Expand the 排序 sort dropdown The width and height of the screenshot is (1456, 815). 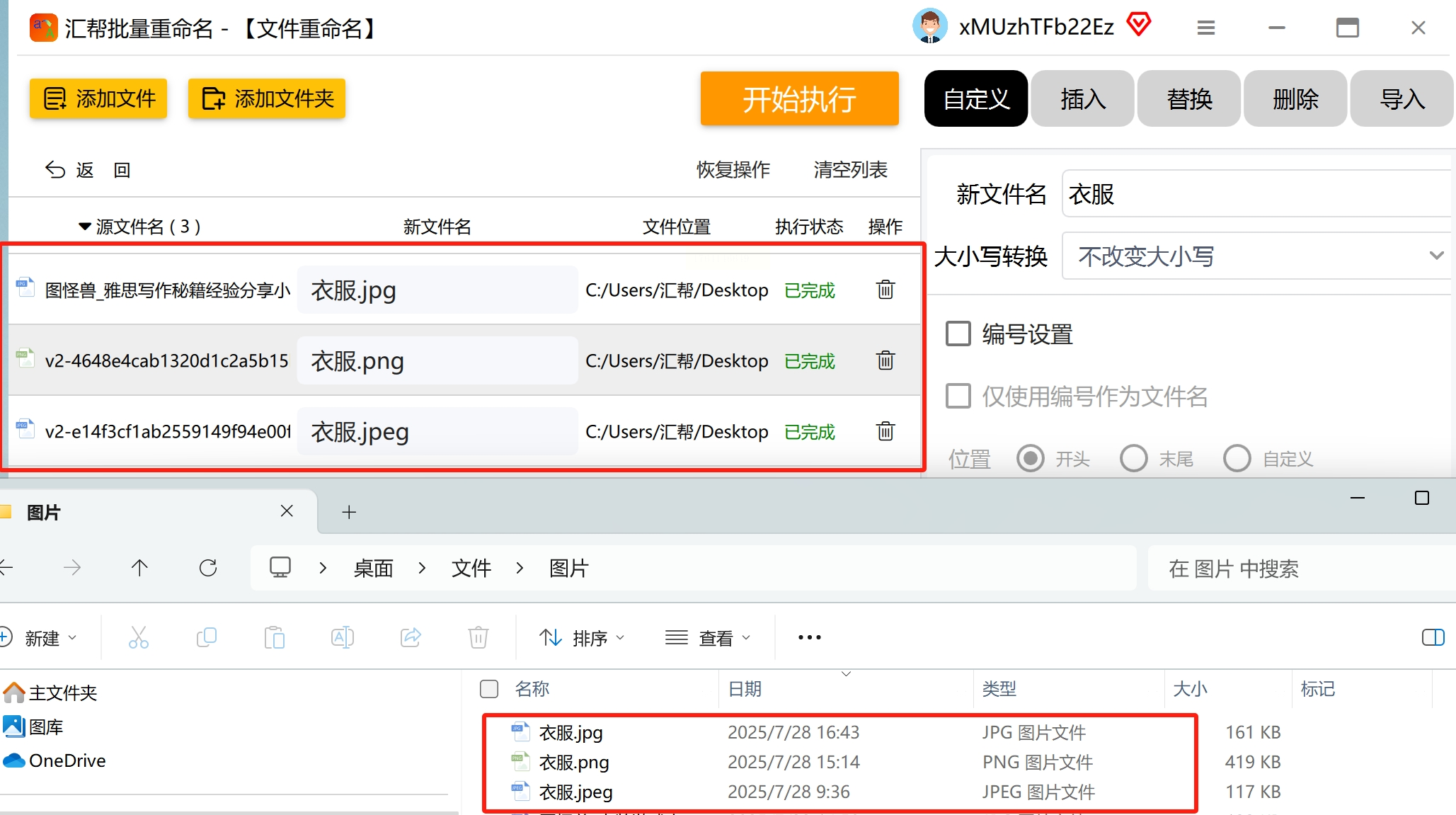coord(582,638)
